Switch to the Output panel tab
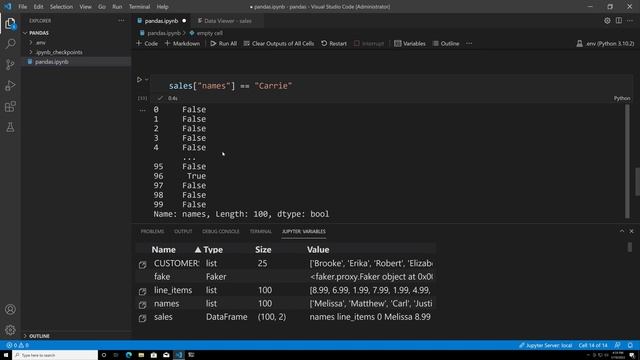The height and width of the screenshot is (360, 640). (183, 231)
